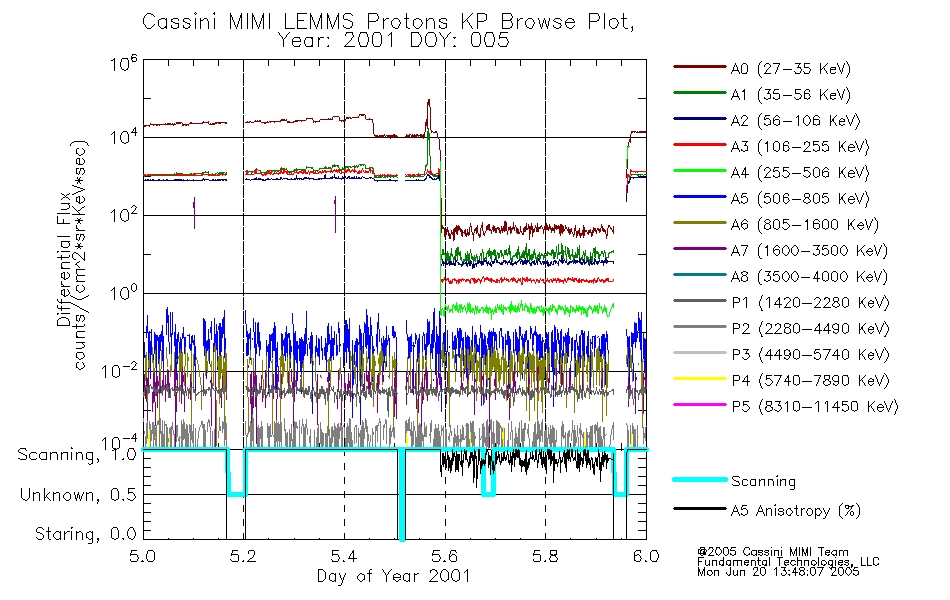Click the Unknown, 0.5 axis label
The width and height of the screenshot is (950, 600).
pos(79,495)
